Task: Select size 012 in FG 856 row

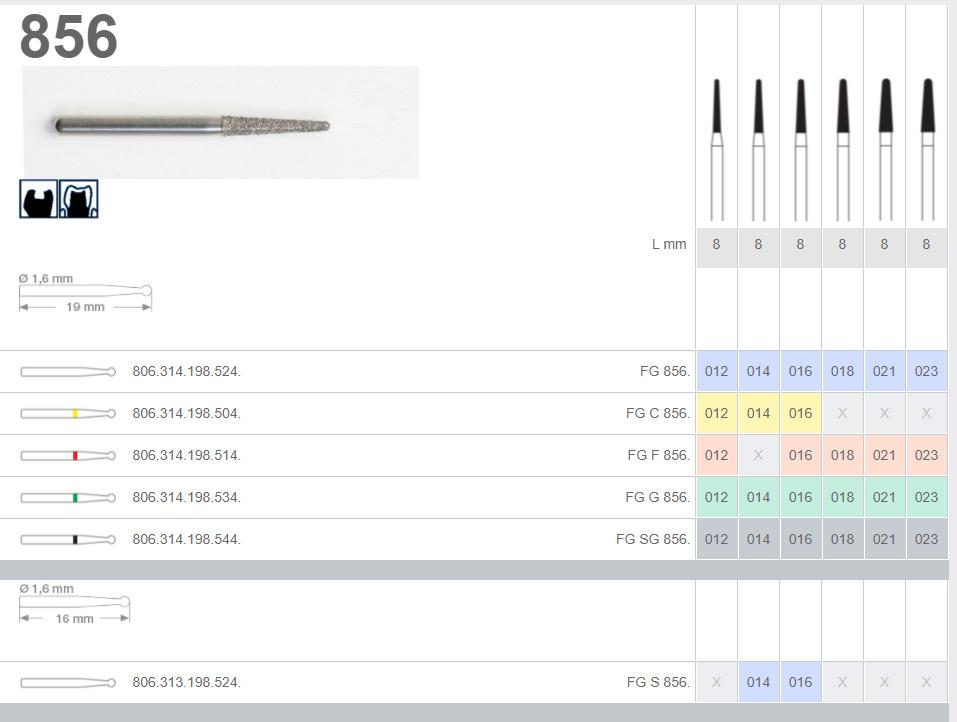Action: click(717, 371)
